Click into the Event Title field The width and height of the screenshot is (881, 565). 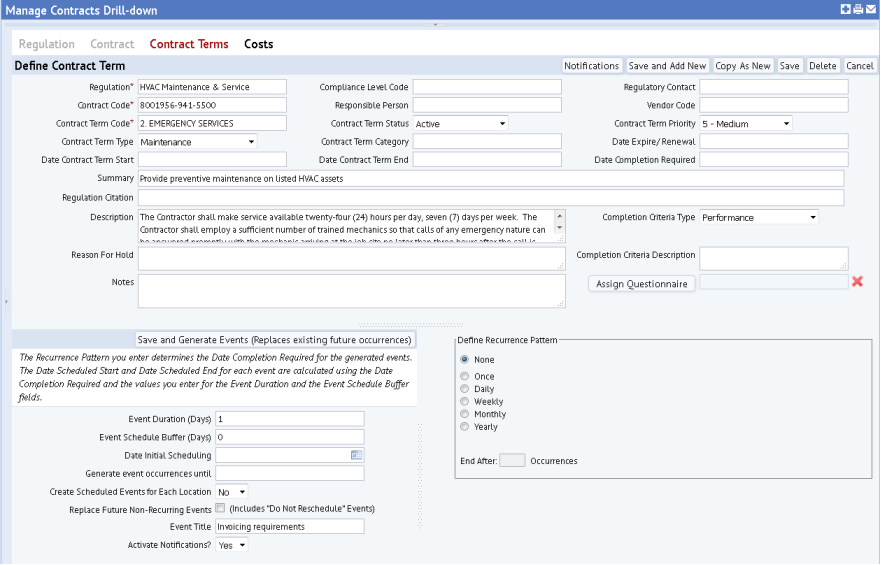click(289, 526)
